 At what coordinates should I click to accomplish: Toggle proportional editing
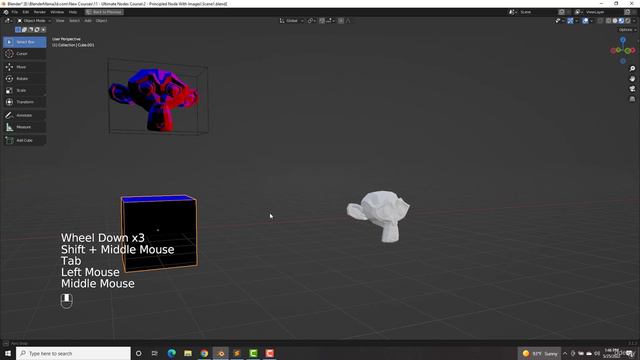tap(341, 21)
